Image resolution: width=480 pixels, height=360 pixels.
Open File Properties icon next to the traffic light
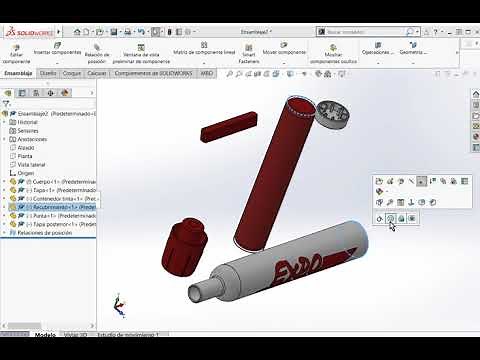click(179, 32)
